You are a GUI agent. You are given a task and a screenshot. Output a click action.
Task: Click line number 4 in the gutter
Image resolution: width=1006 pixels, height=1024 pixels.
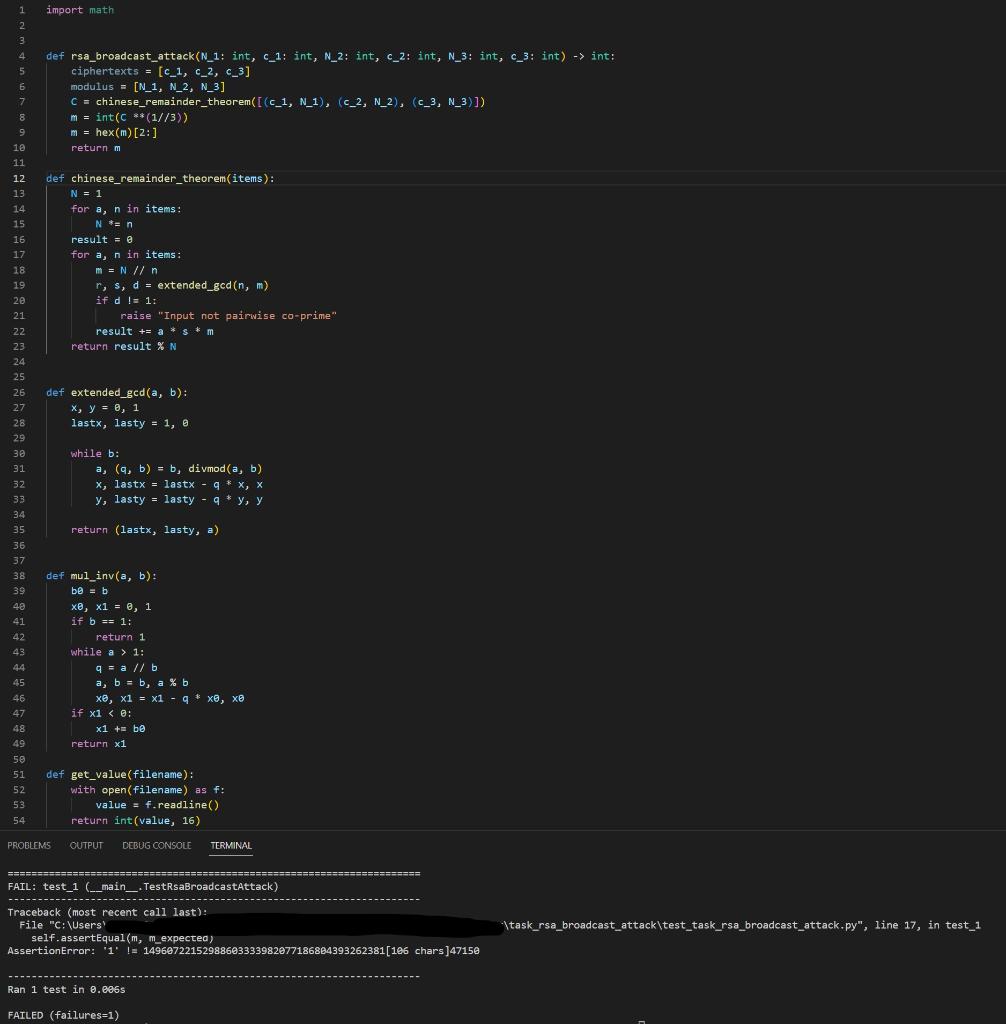click(x=21, y=56)
